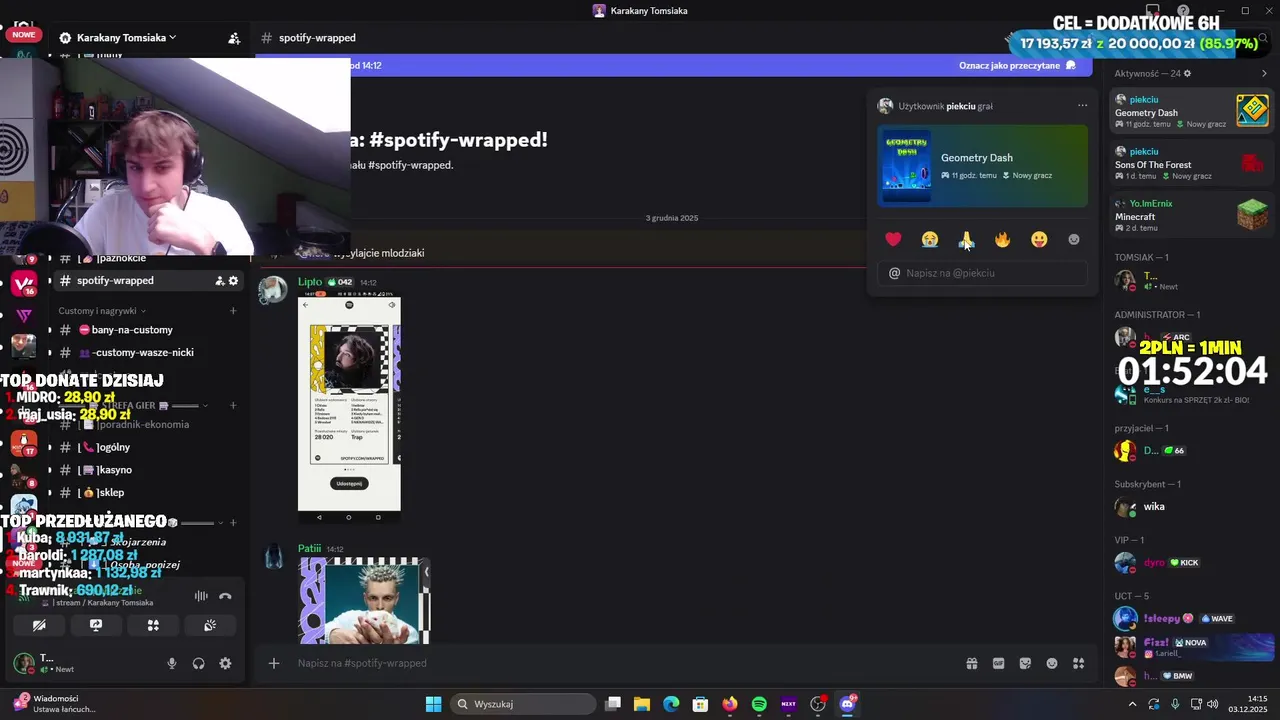The image size is (1280, 720).
Task: React with the praying hands emoji
Action: (966, 239)
